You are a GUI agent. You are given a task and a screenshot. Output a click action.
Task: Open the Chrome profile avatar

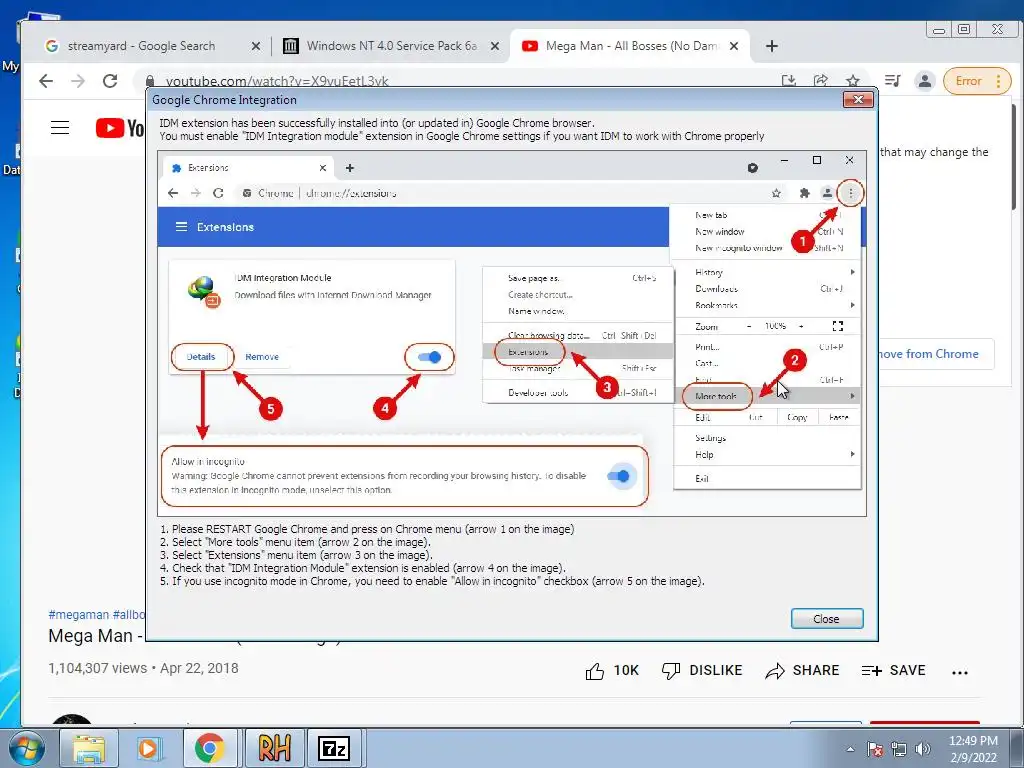[x=925, y=81]
